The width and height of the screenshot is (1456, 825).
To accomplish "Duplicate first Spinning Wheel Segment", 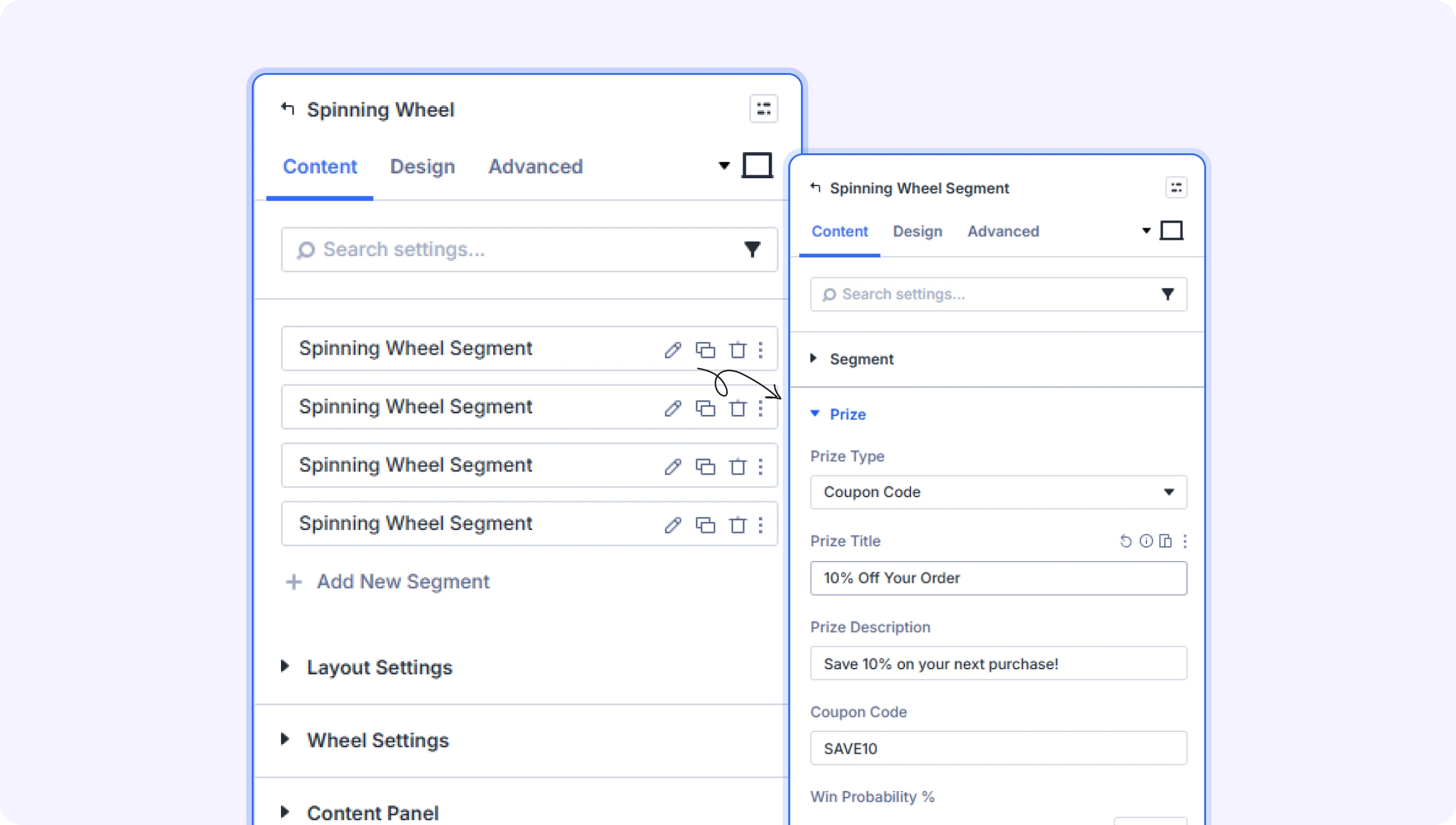I will [705, 350].
